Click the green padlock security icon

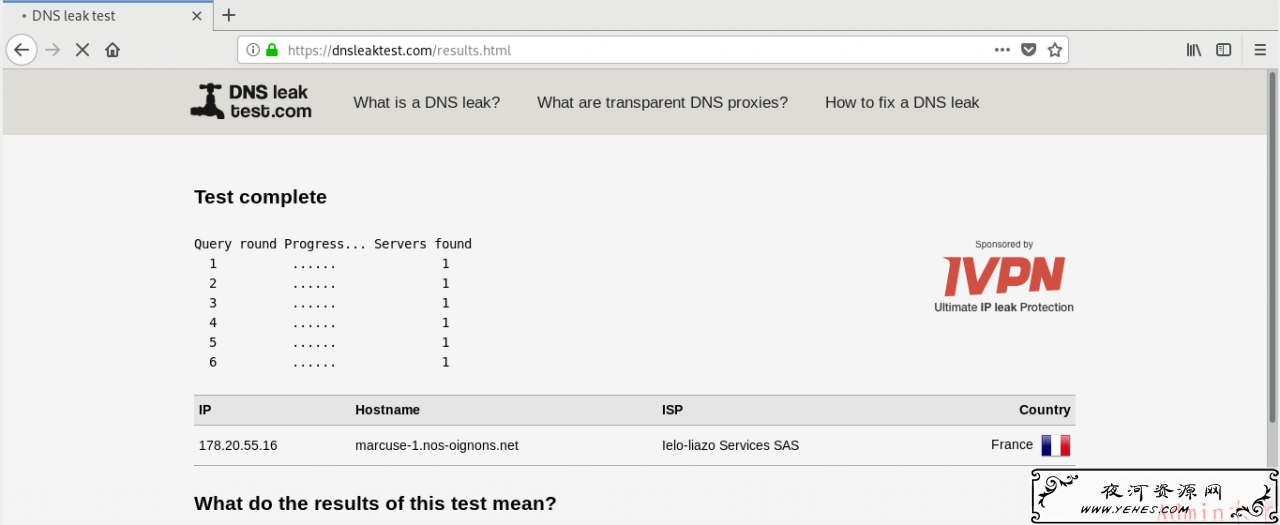click(x=271, y=49)
